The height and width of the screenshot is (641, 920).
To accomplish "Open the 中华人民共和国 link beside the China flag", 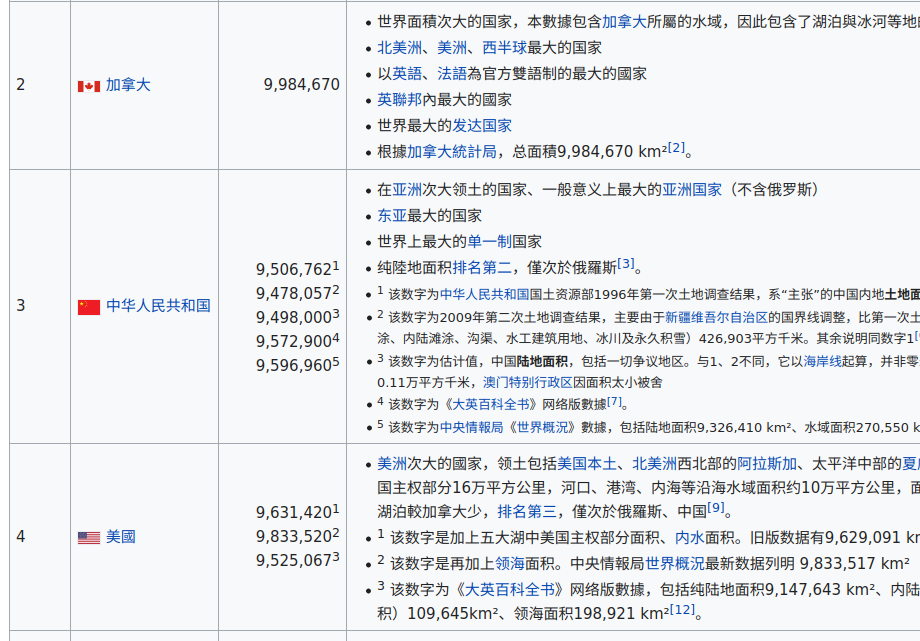I will tap(158, 306).
